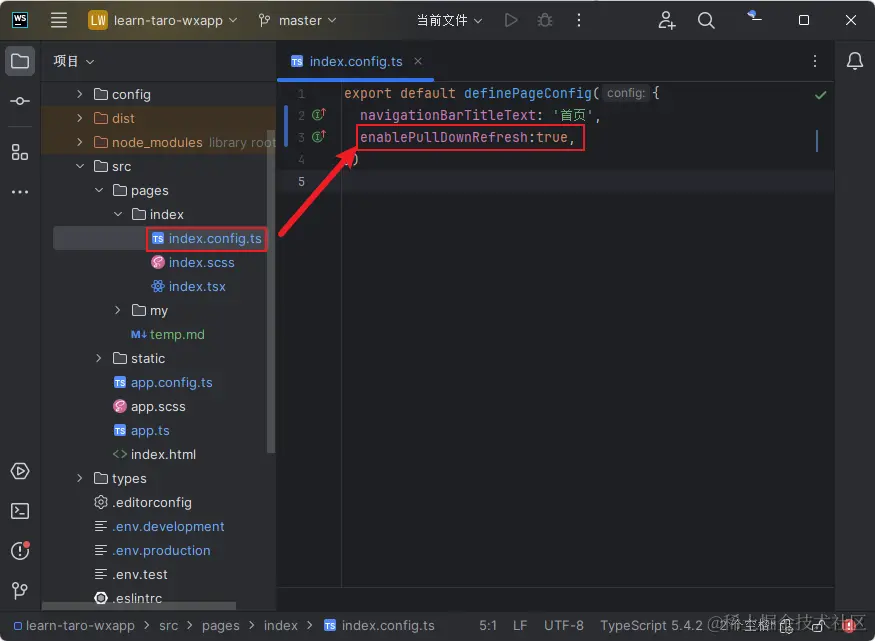
Task: Open Code With Me add user icon
Action: [x=666, y=20]
